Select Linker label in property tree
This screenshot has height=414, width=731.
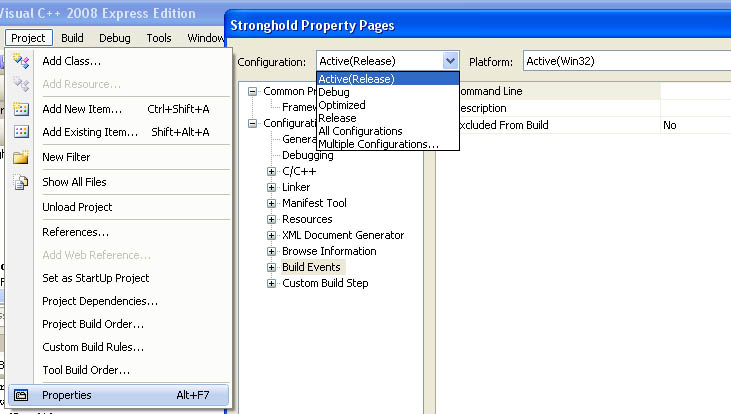coord(296,187)
